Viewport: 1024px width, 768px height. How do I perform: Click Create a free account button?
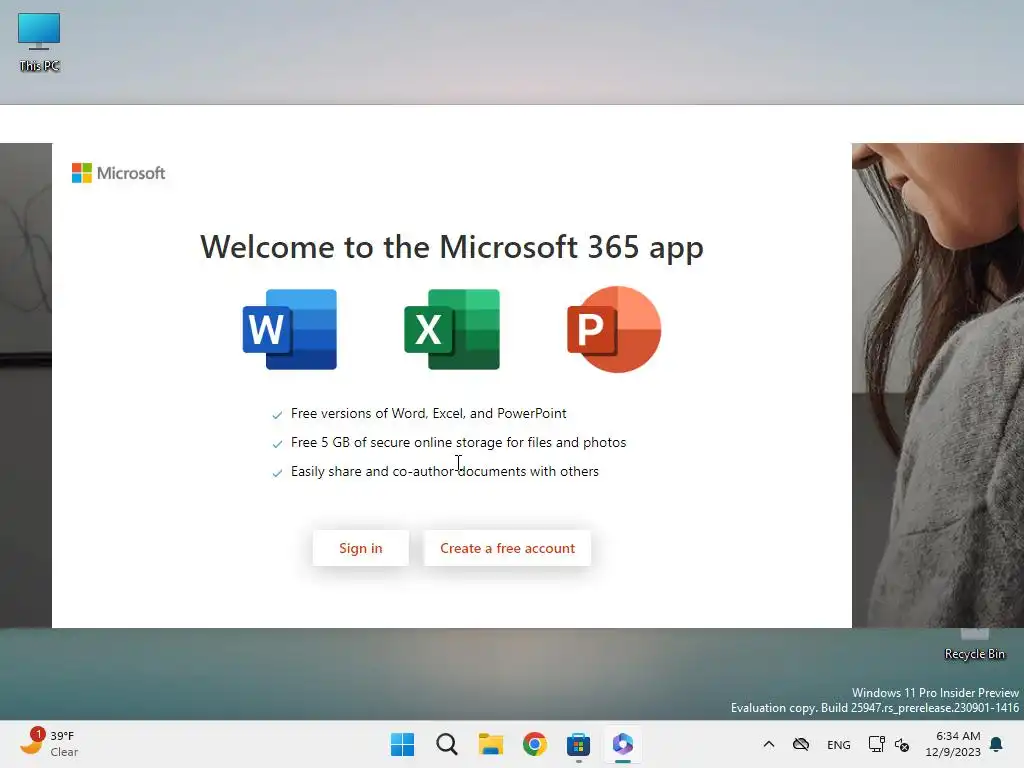pos(507,548)
